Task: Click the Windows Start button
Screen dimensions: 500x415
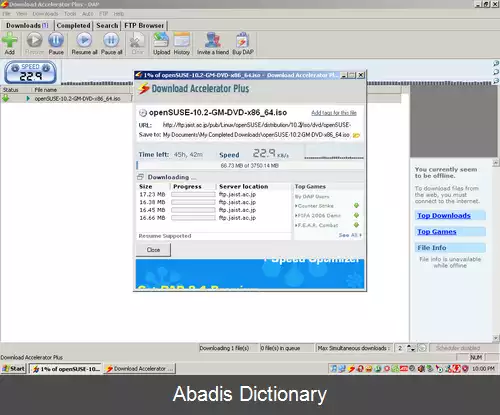Action: coord(14,368)
